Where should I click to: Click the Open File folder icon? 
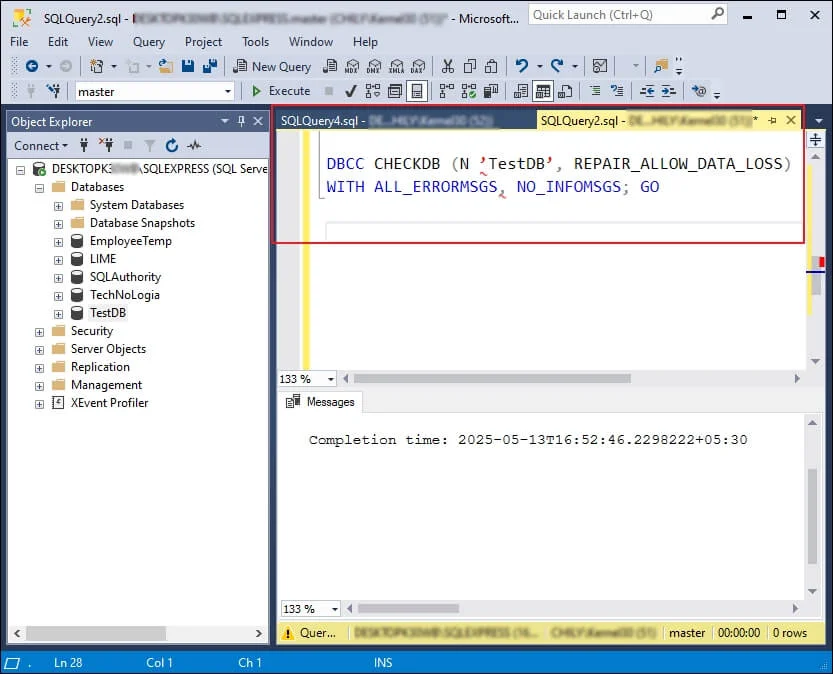(x=166, y=66)
